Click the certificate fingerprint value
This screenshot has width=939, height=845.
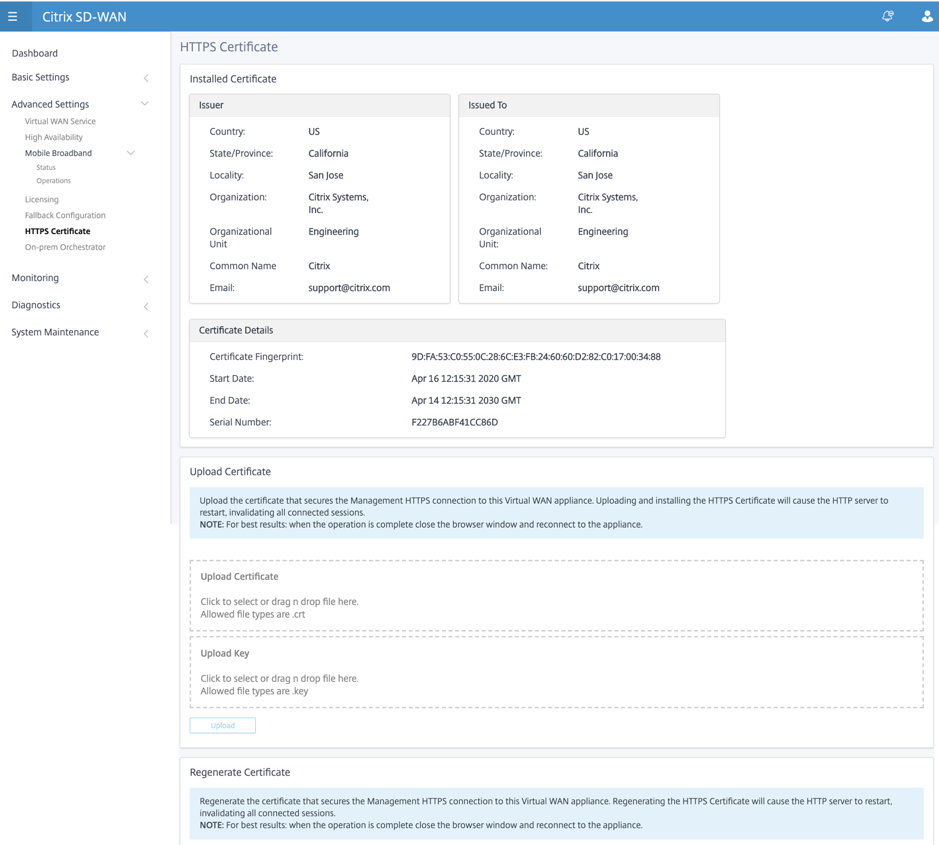(536, 357)
